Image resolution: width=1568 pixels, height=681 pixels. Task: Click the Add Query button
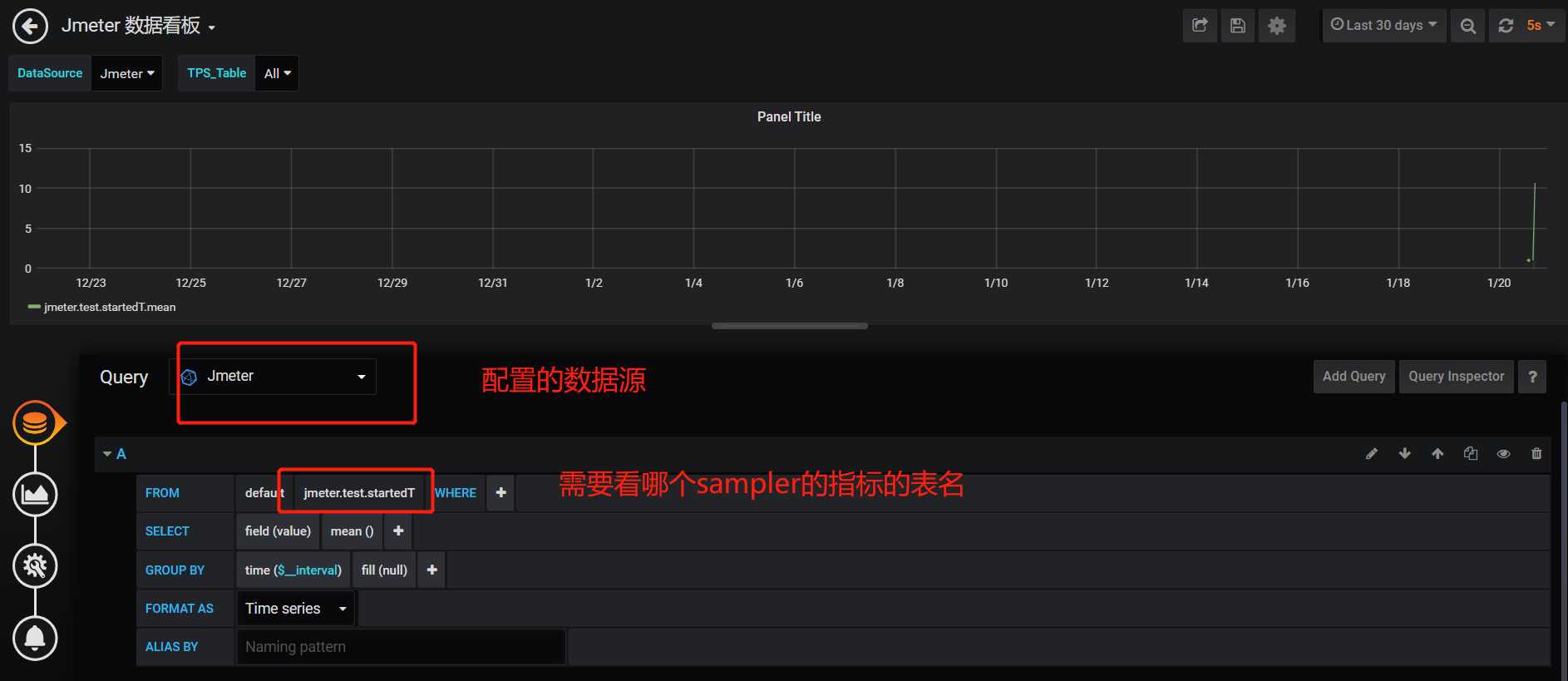[x=1354, y=377]
